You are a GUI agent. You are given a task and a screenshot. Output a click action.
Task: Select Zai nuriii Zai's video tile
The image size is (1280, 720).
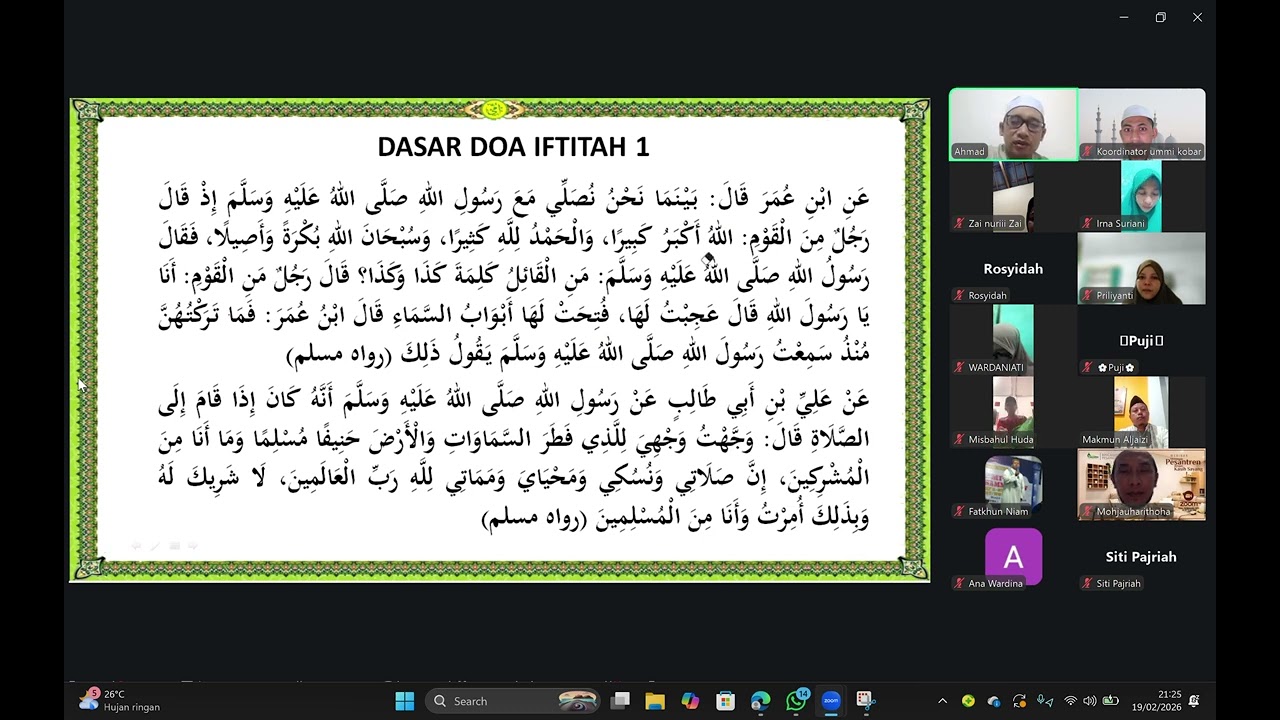point(1013,196)
